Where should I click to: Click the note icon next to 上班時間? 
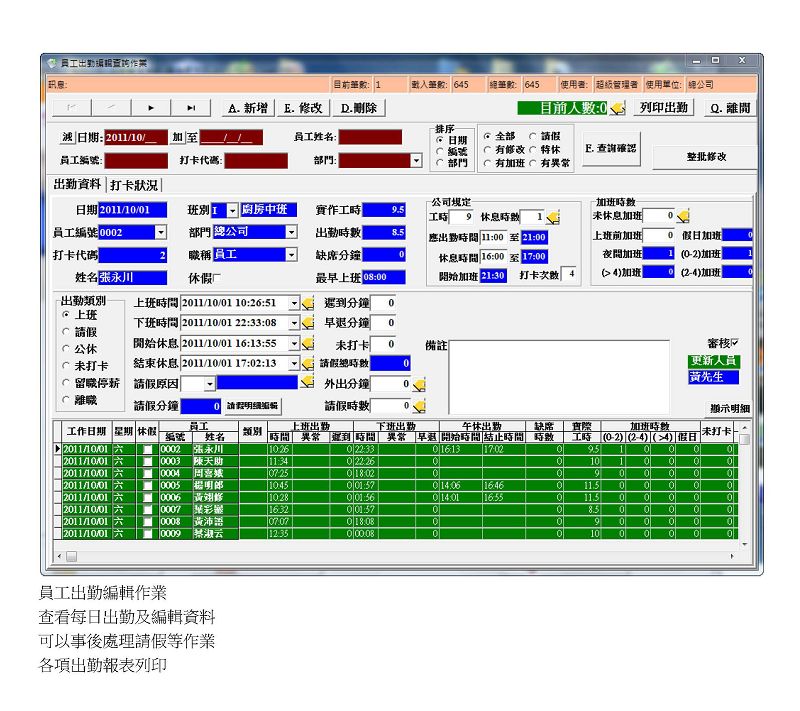pos(308,303)
